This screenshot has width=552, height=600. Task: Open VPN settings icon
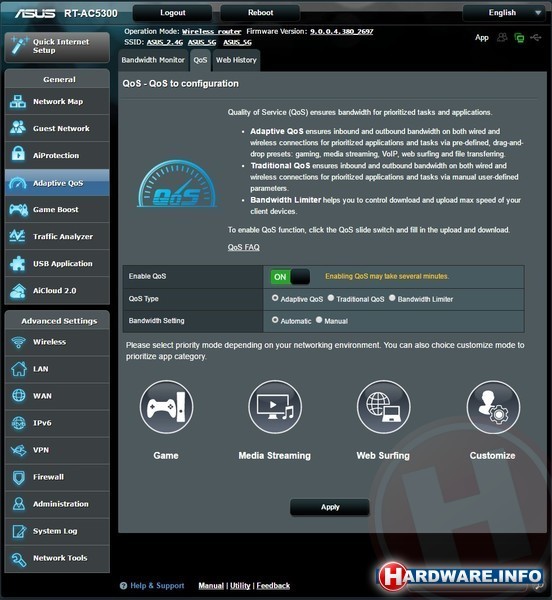[x=18, y=450]
